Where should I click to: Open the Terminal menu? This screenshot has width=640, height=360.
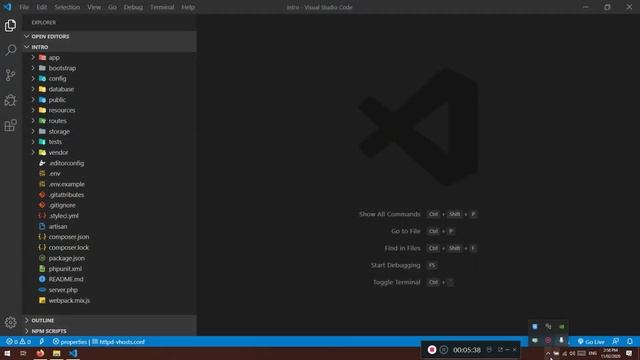coord(162,7)
